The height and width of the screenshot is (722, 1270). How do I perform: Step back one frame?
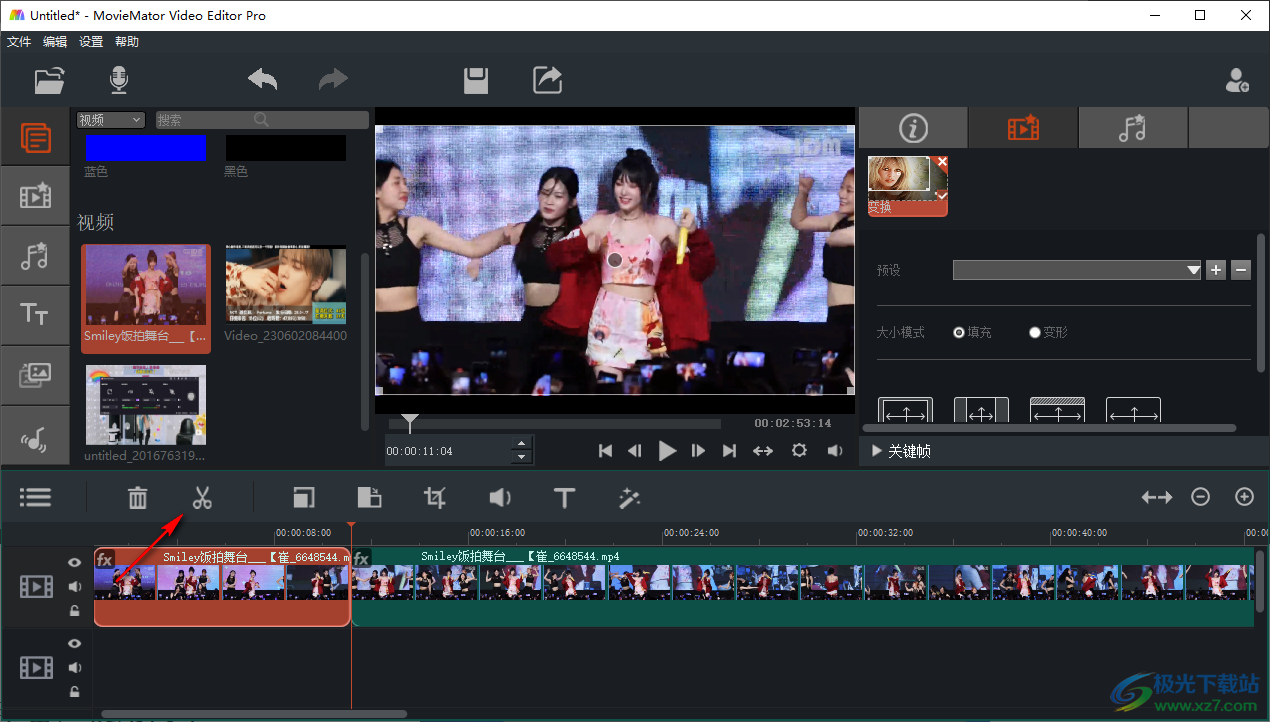[634, 451]
